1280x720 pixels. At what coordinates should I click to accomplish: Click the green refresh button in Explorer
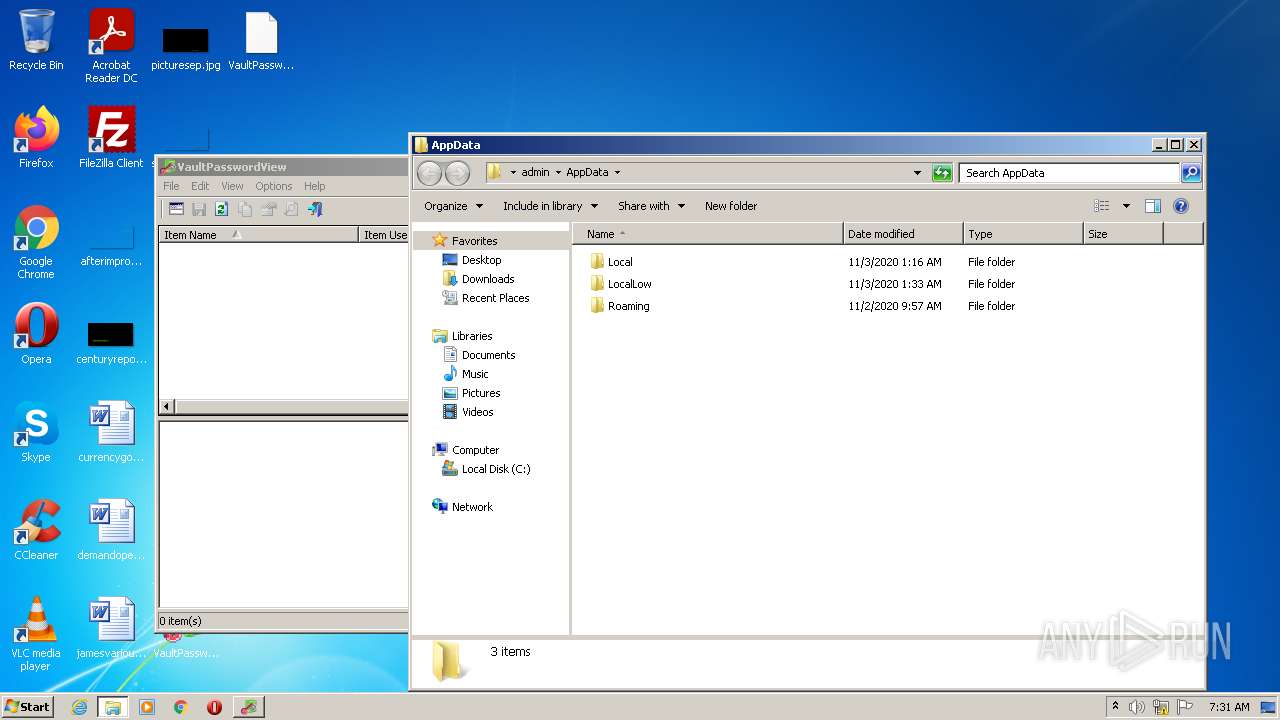point(942,173)
